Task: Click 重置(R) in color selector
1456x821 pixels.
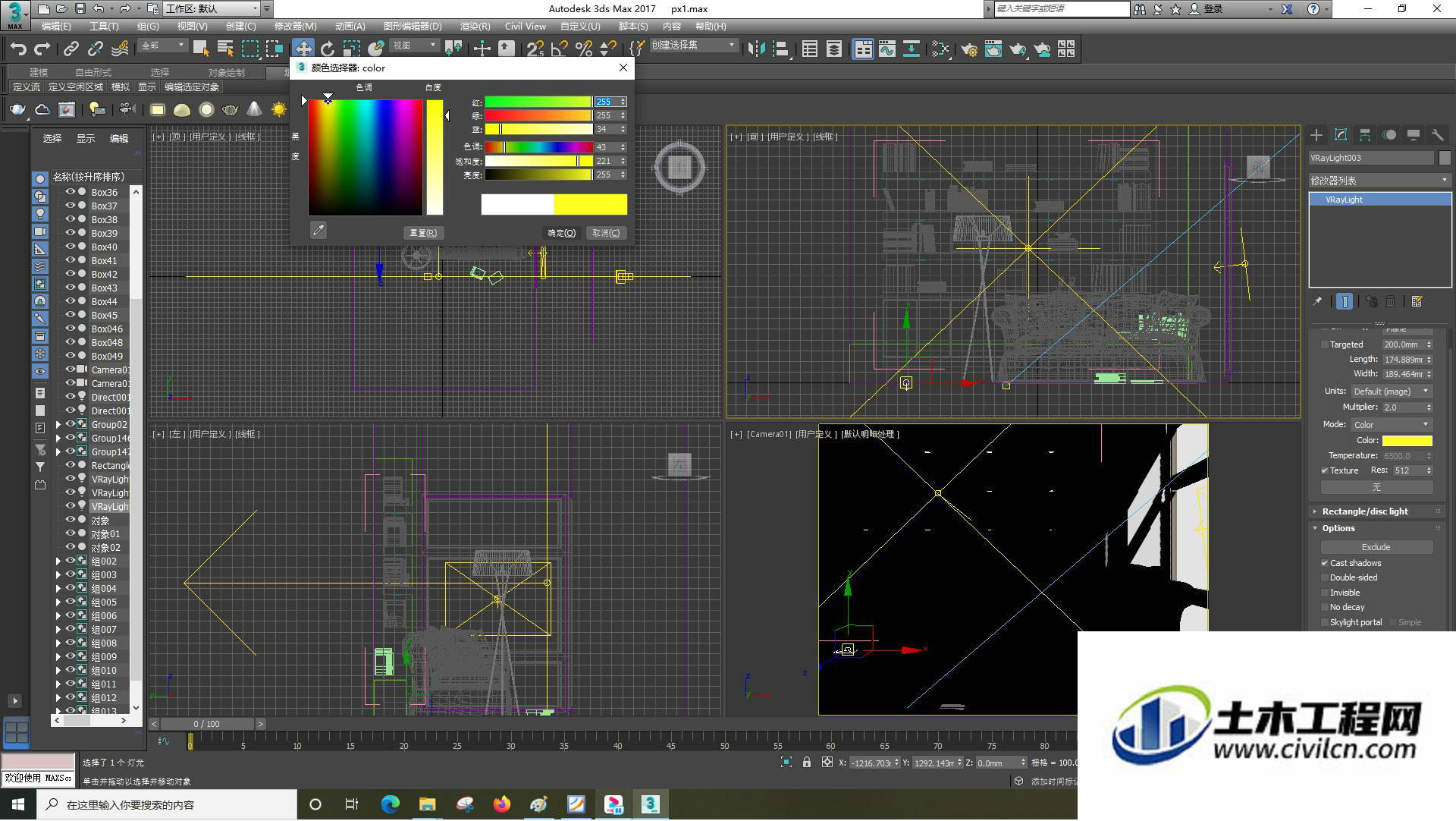Action: 423,233
